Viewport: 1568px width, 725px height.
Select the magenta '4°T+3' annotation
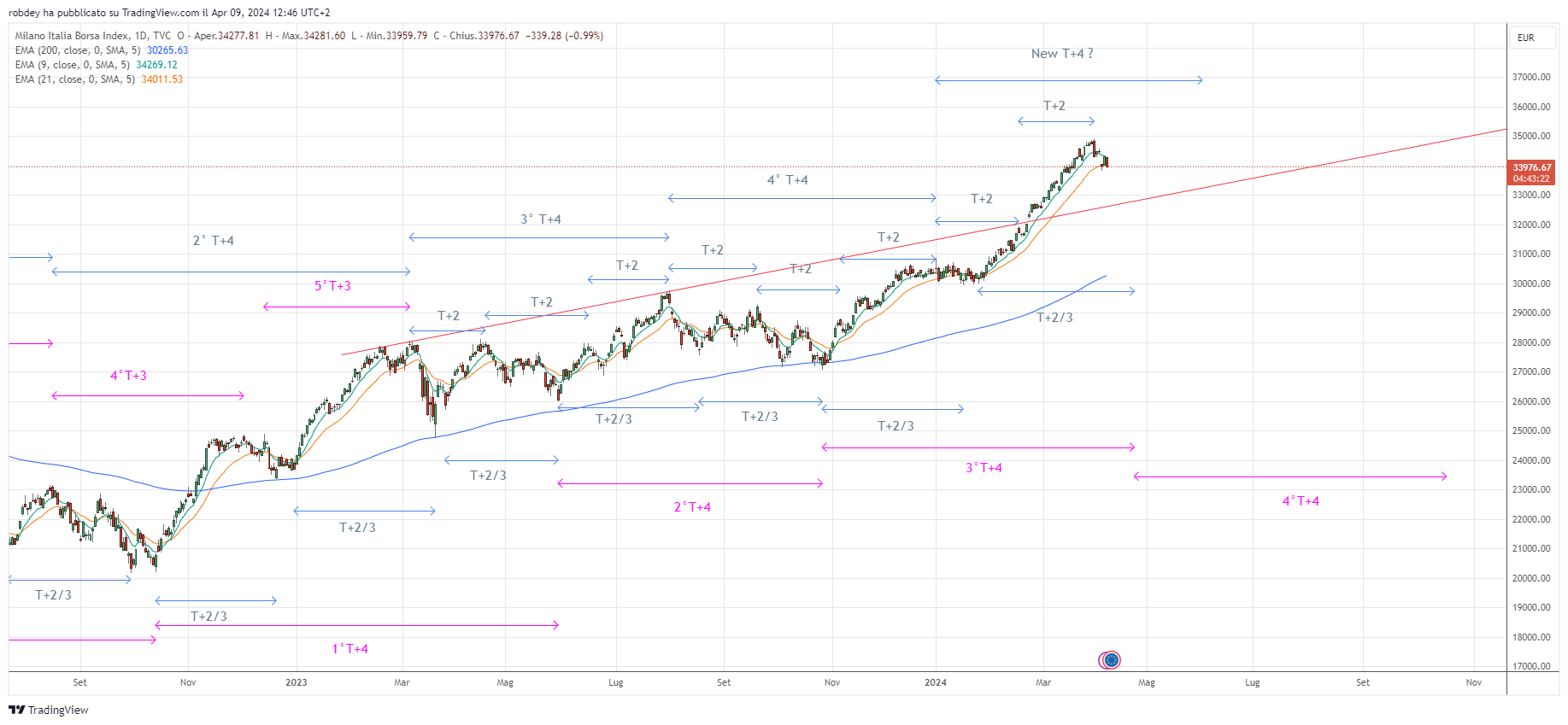point(128,376)
